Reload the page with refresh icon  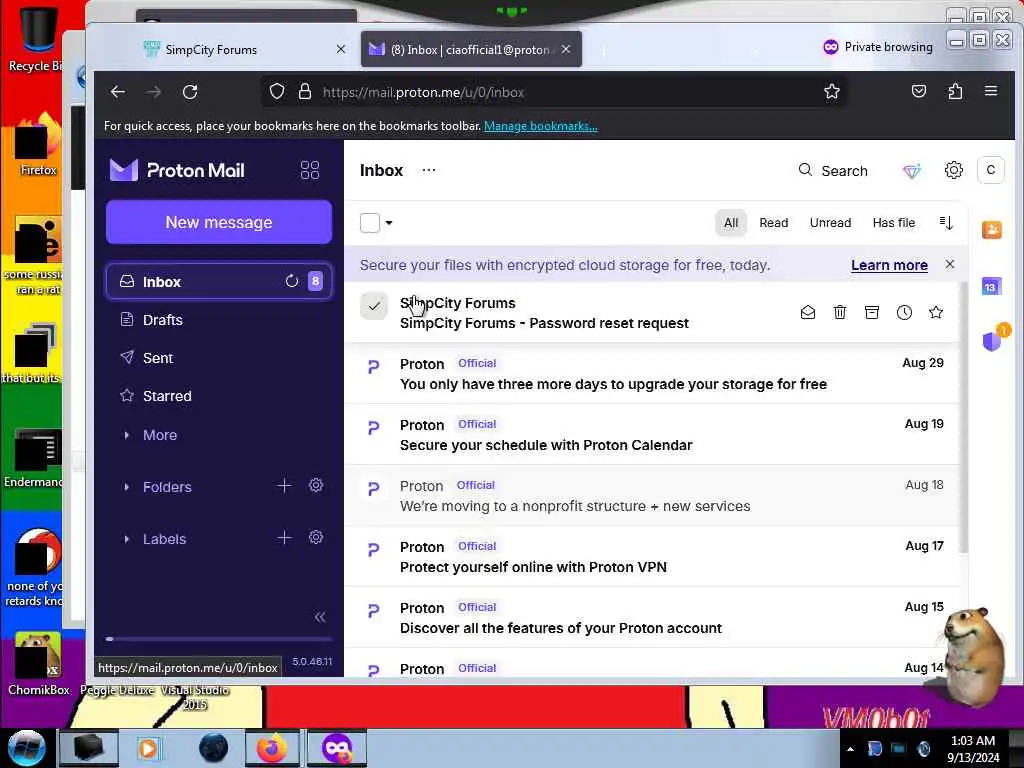[x=190, y=92]
